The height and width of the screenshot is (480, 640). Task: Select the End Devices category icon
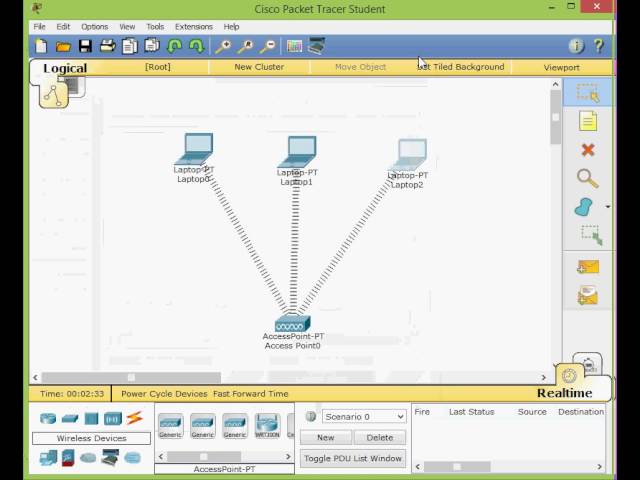(48, 458)
